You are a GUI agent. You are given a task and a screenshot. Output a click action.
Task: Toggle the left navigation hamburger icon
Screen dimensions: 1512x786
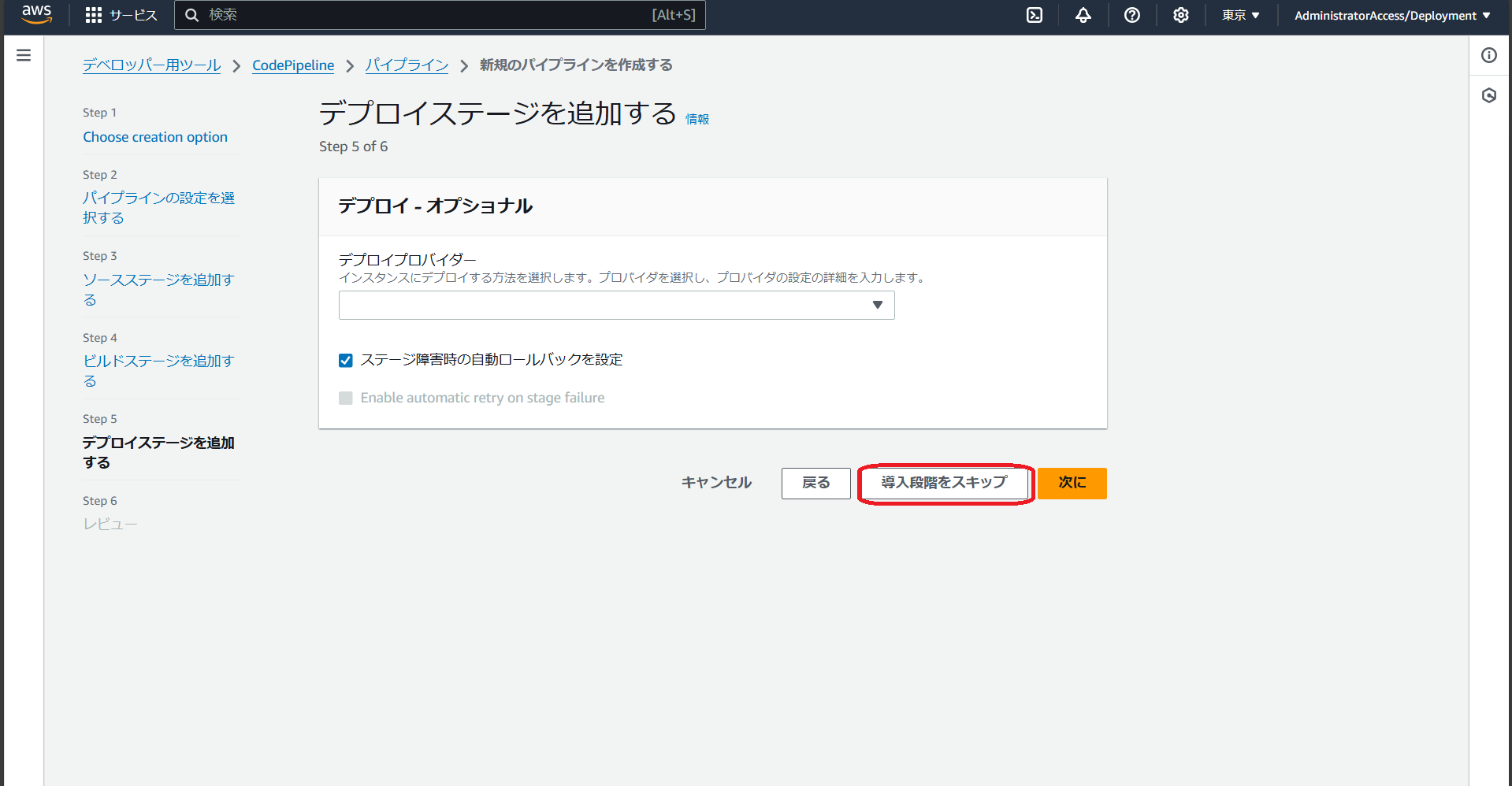click(x=24, y=54)
